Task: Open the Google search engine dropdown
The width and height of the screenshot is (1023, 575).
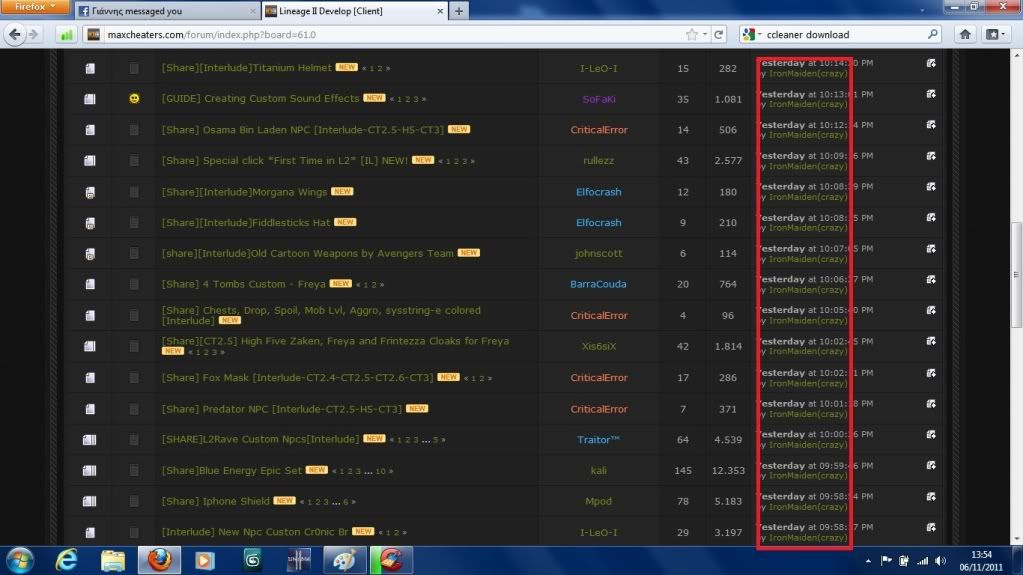Action: click(x=751, y=34)
